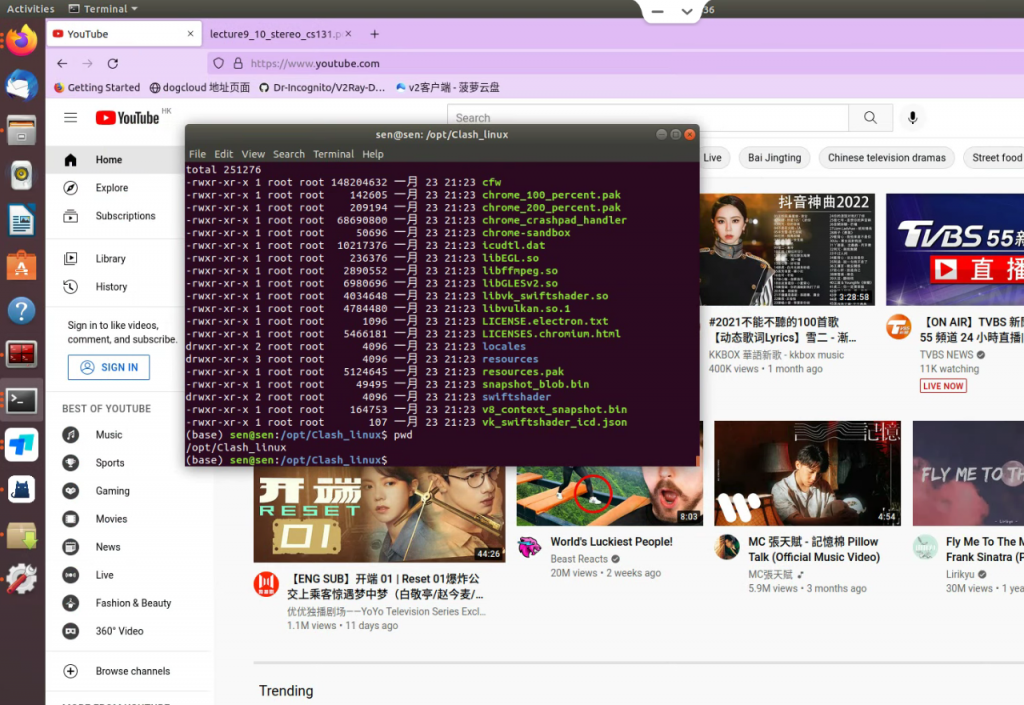Click the YouTube search input field
The image size is (1024, 705).
pyautogui.click(x=646, y=118)
